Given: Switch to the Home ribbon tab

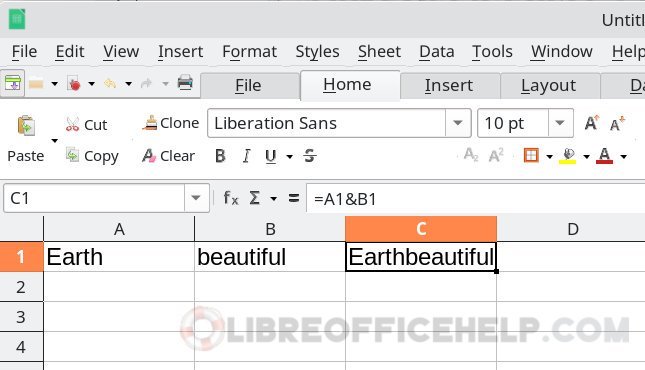Looking at the screenshot, I should [x=350, y=85].
